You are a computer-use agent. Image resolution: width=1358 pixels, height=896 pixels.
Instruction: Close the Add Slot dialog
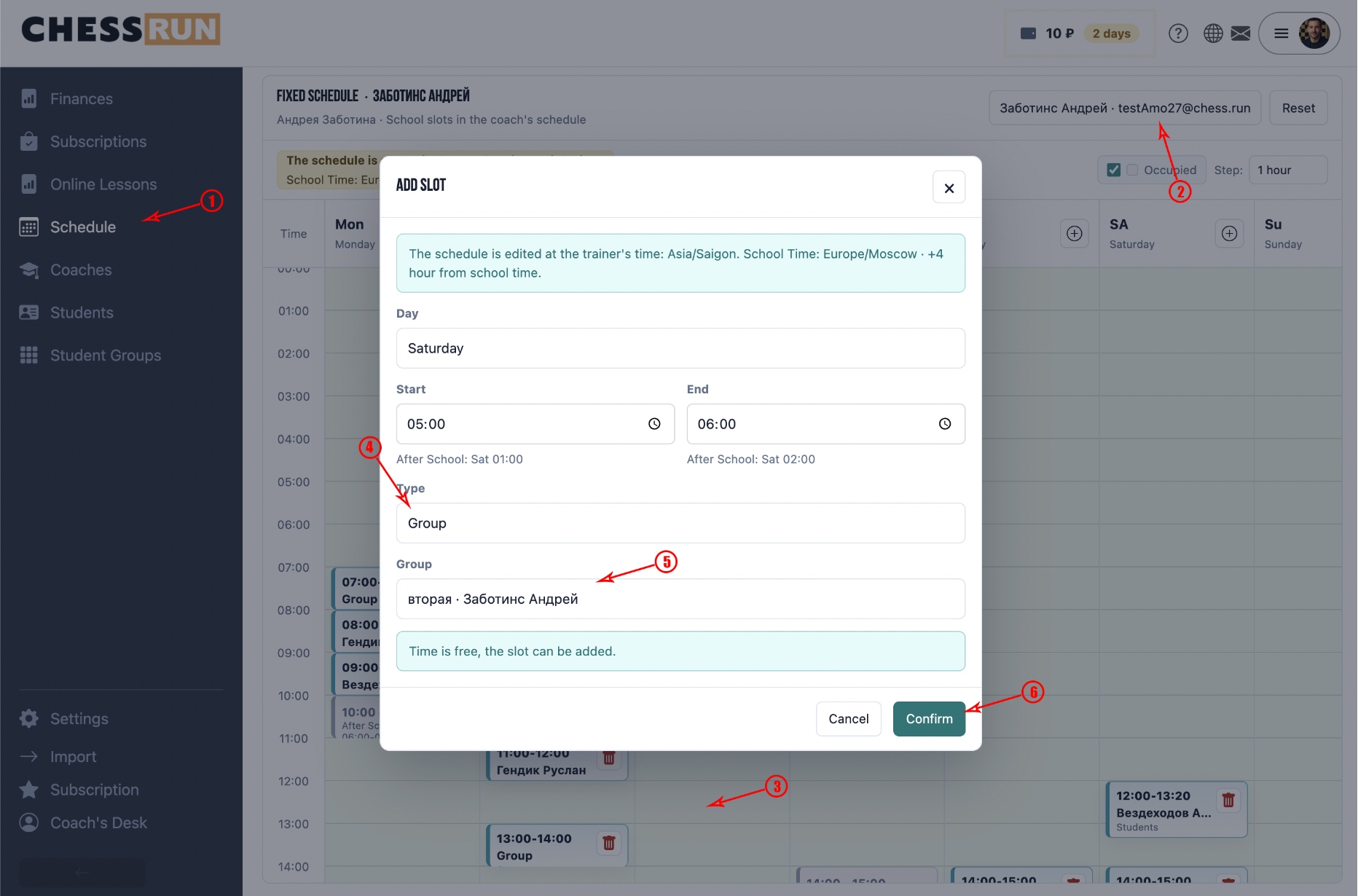tap(949, 188)
